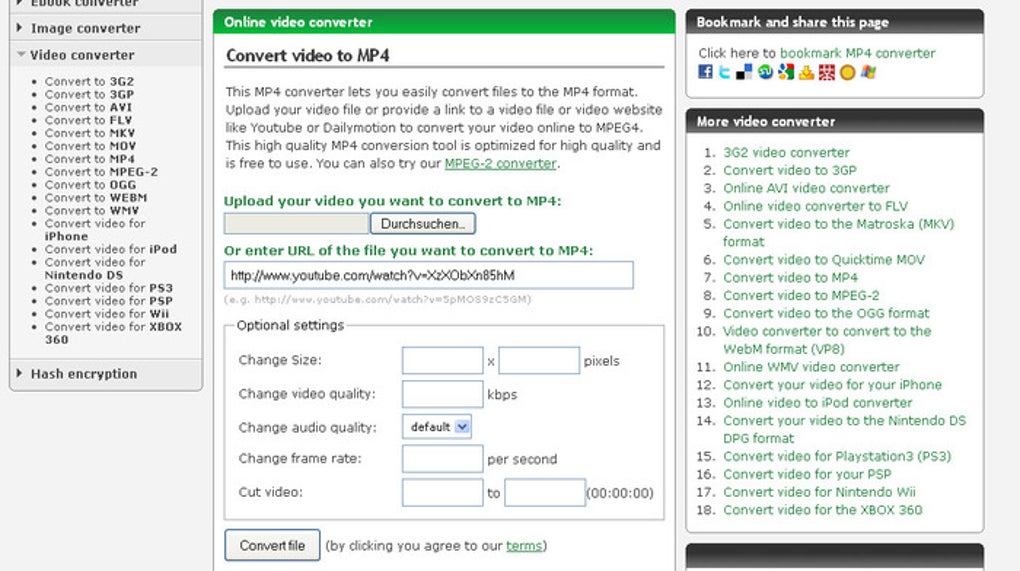Viewport: 1020px width, 571px height.
Task: Open Convert to MP4 in sidebar
Action: (90, 159)
